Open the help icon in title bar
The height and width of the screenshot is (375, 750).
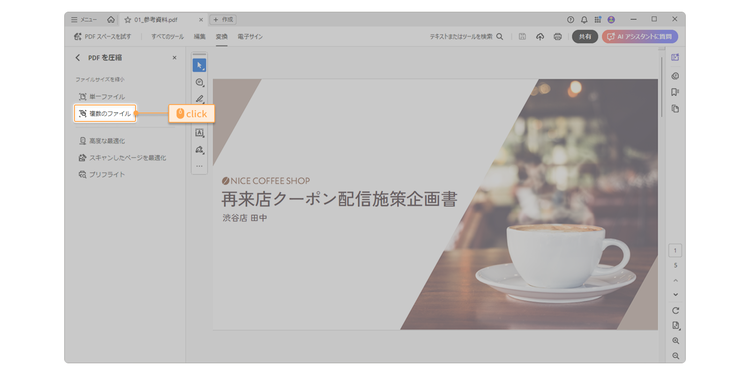(570, 20)
